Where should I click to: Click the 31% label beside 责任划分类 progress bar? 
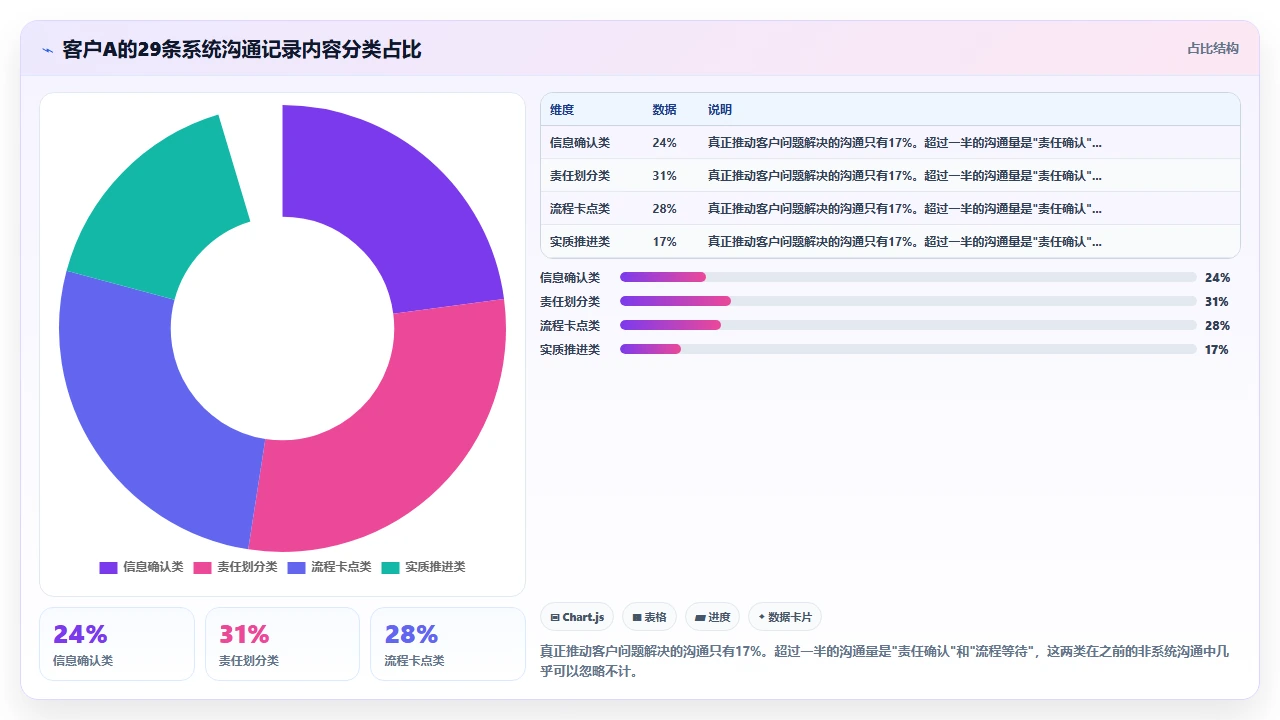[x=1217, y=301]
